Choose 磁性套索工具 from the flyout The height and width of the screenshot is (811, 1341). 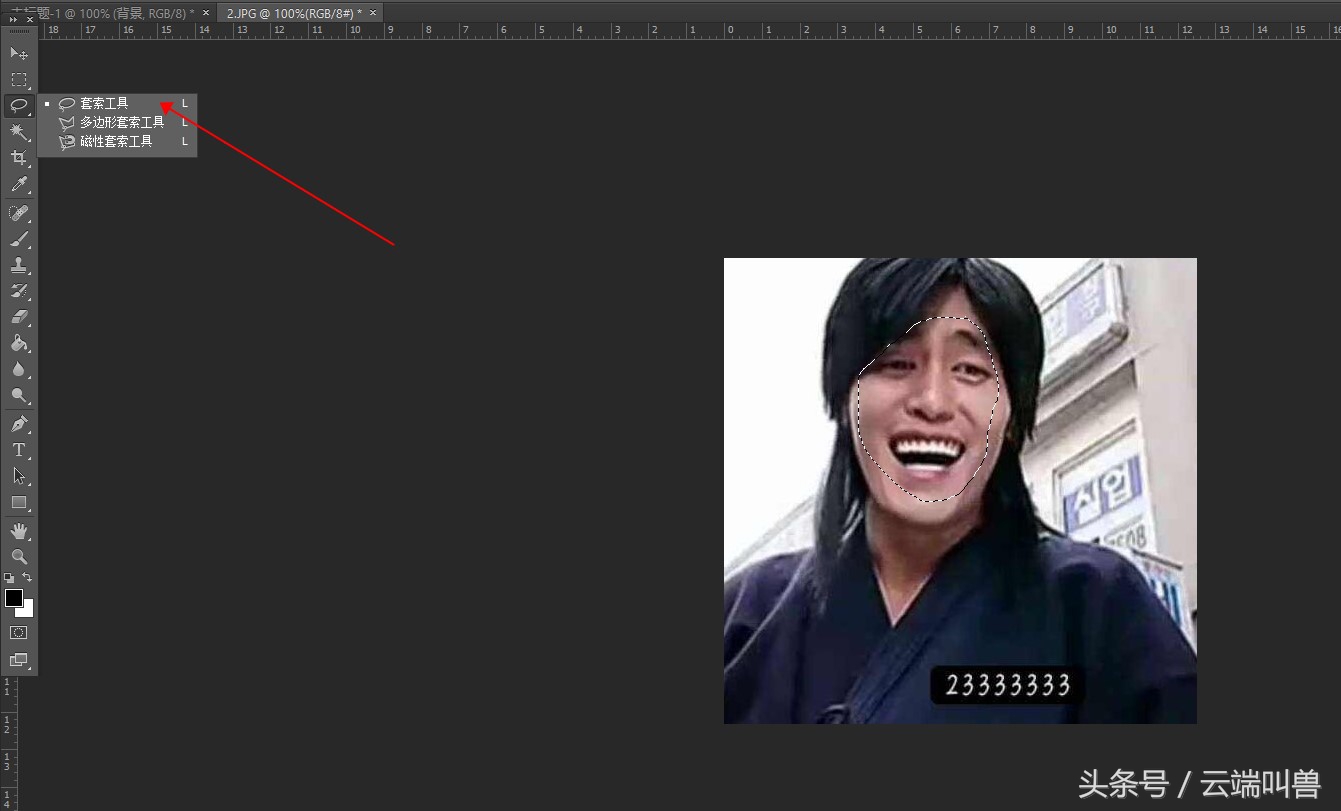pyautogui.click(x=116, y=142)
